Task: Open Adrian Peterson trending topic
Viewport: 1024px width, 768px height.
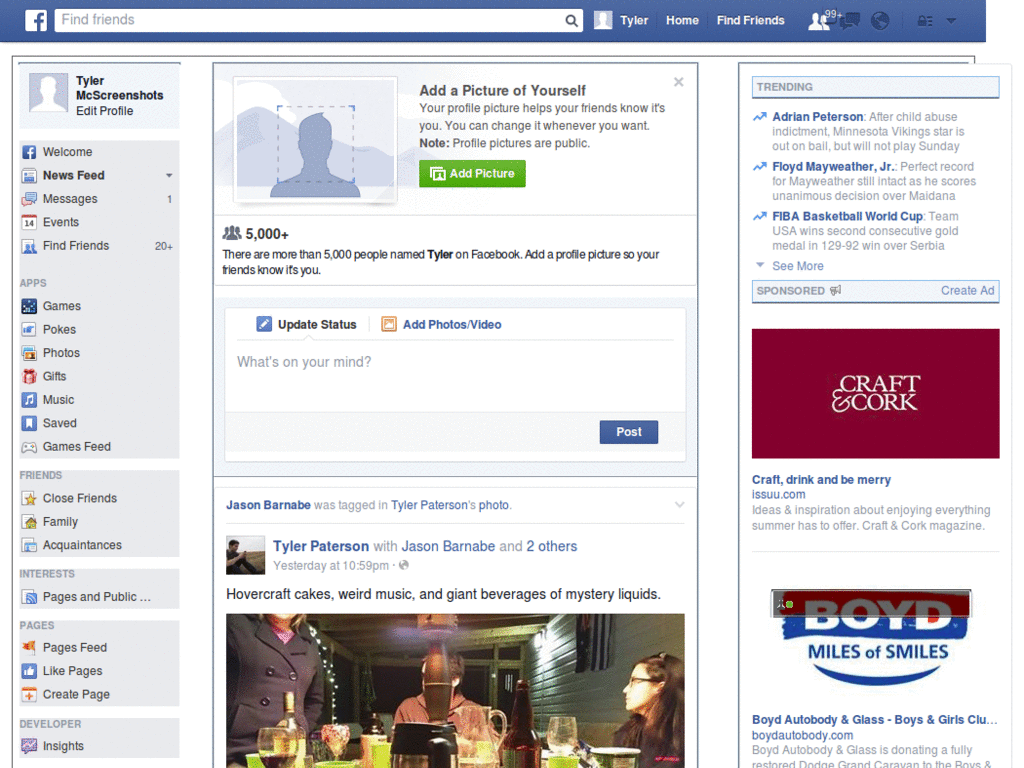Action: tap(817, 117)
